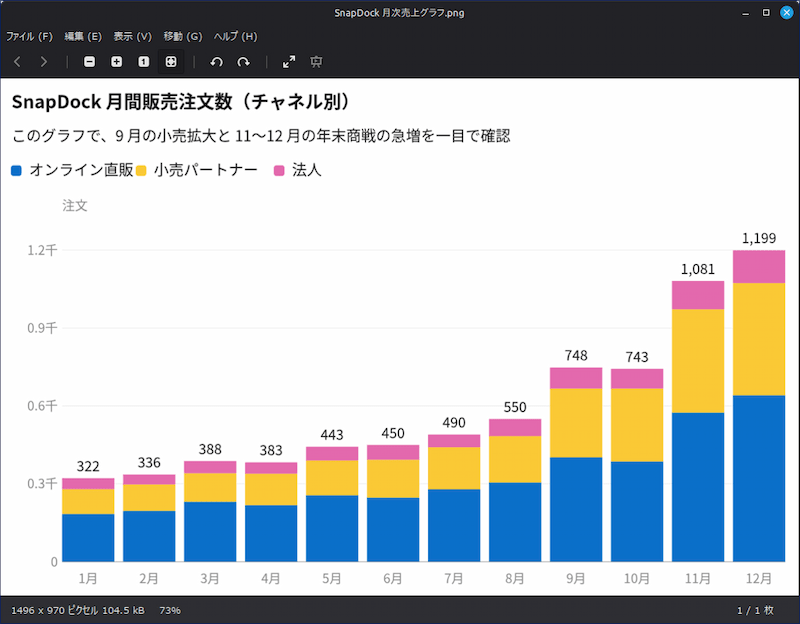Click the 1.2千 axis label
The height and width of the screenshot is (624, 800).
click(x=42, y=250)
